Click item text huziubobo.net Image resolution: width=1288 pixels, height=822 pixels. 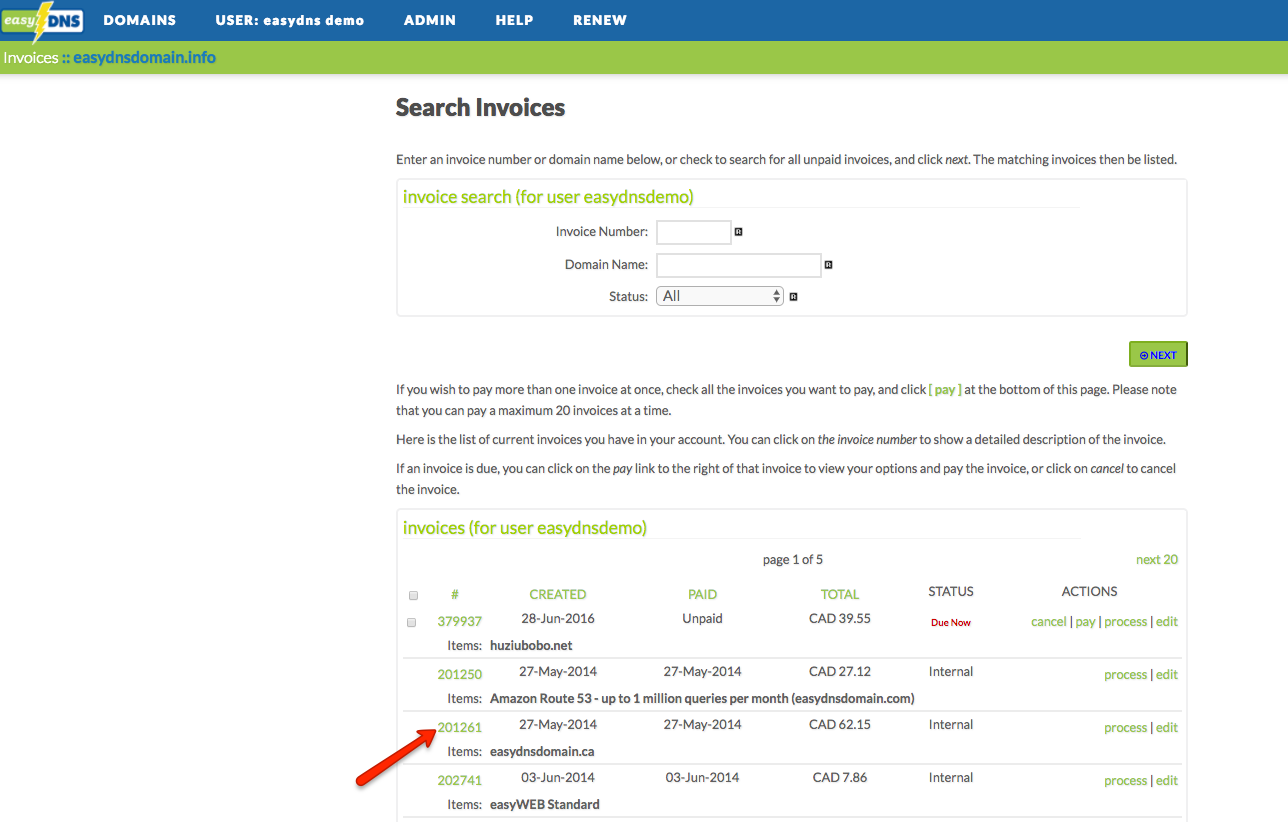pyautogui.click(x=531, y=645)
